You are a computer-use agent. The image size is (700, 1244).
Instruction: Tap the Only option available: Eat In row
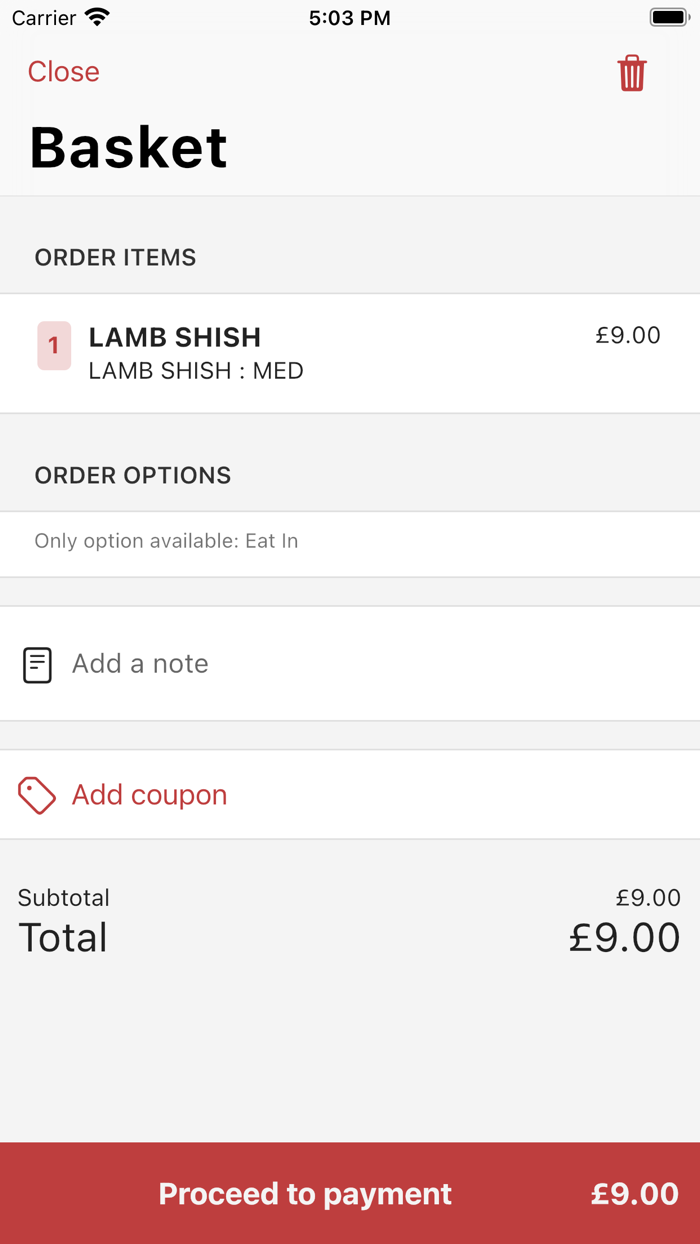(x=166, y=541)
